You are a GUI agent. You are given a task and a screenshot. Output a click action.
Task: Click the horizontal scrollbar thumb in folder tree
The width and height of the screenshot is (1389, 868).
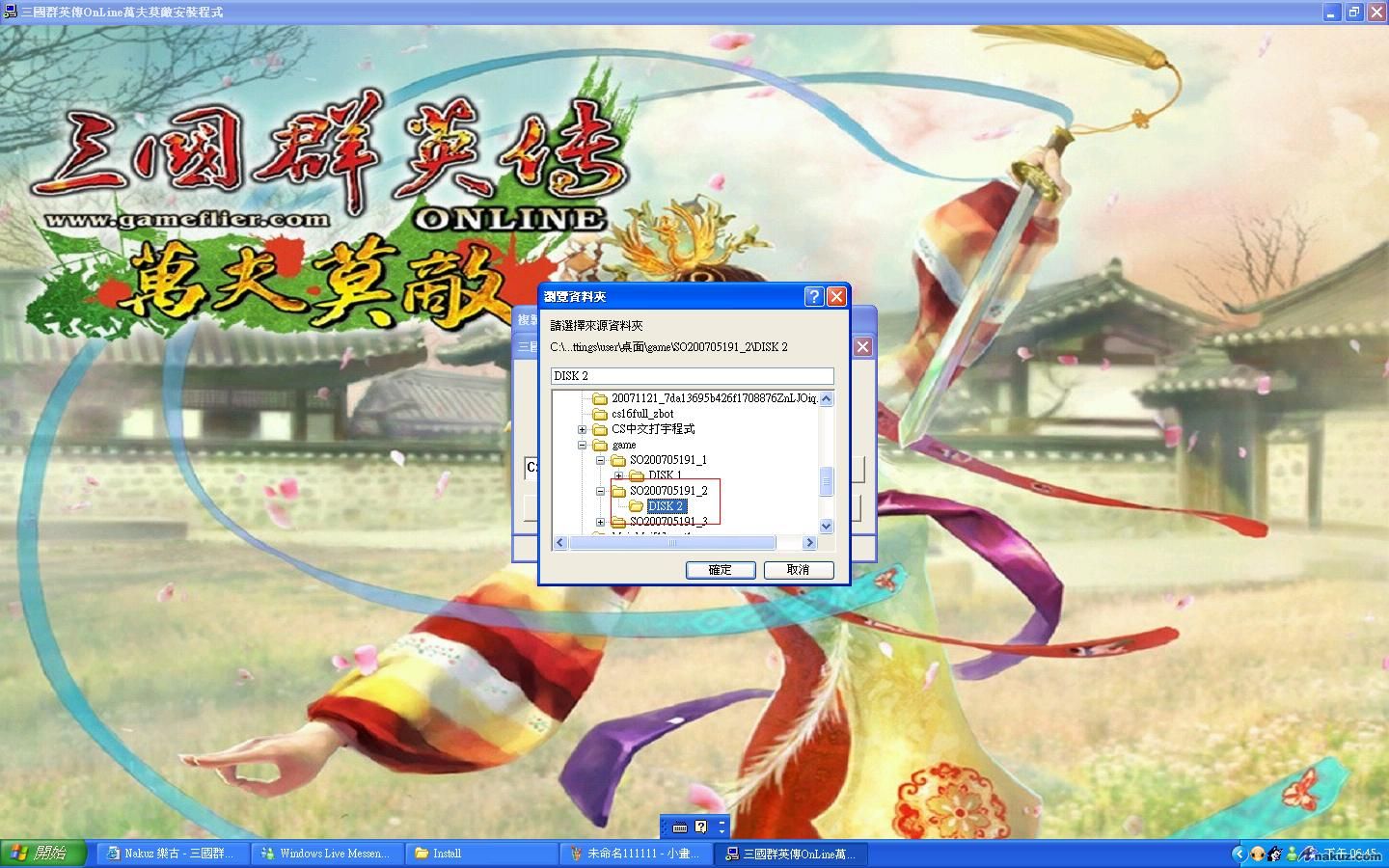(672, 543)
